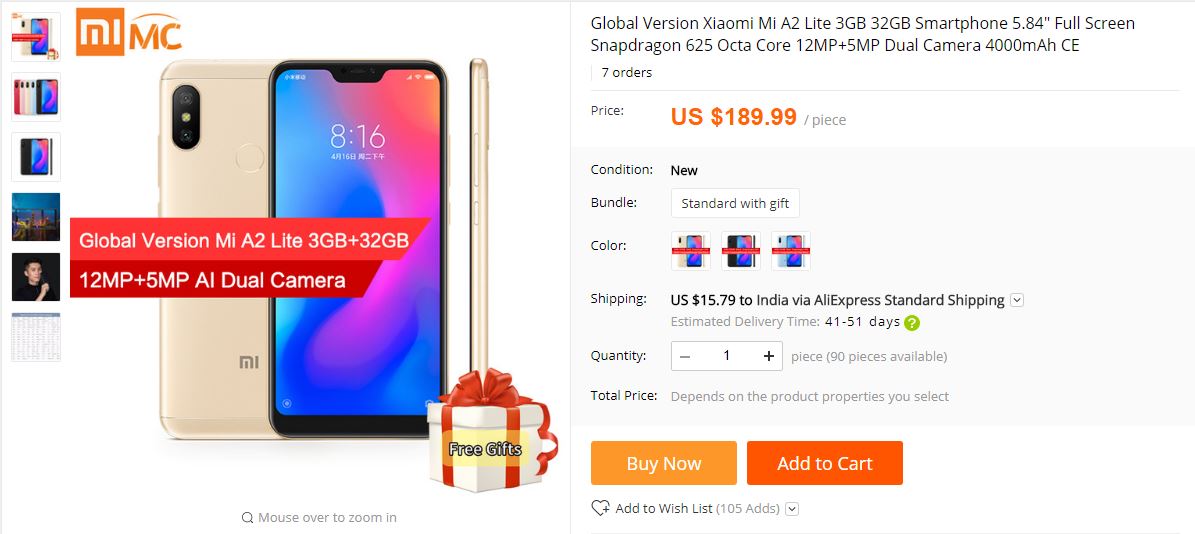Screen dimensions: 1195x534
Task: Choose the gold color variant swatch
Action: click(x=690, y=251)
